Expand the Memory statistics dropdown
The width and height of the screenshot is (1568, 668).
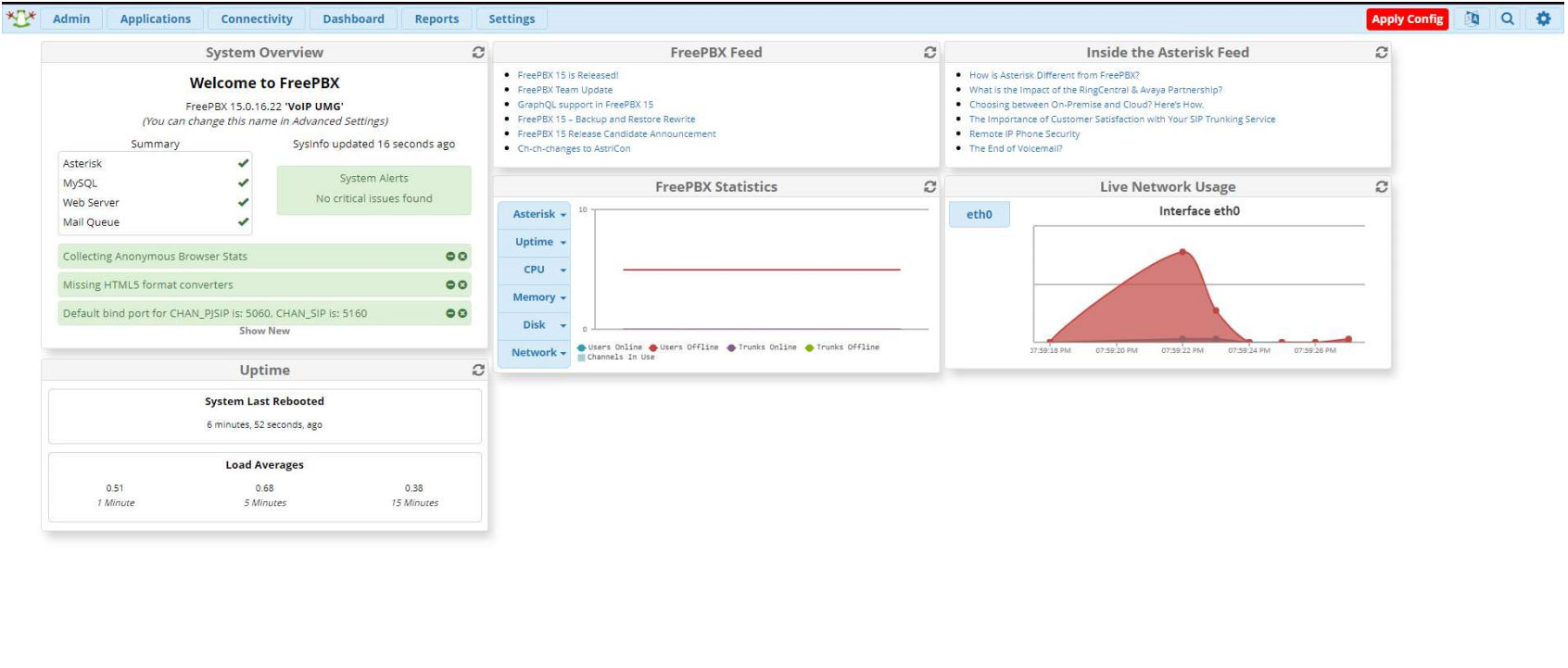[534, 297]
